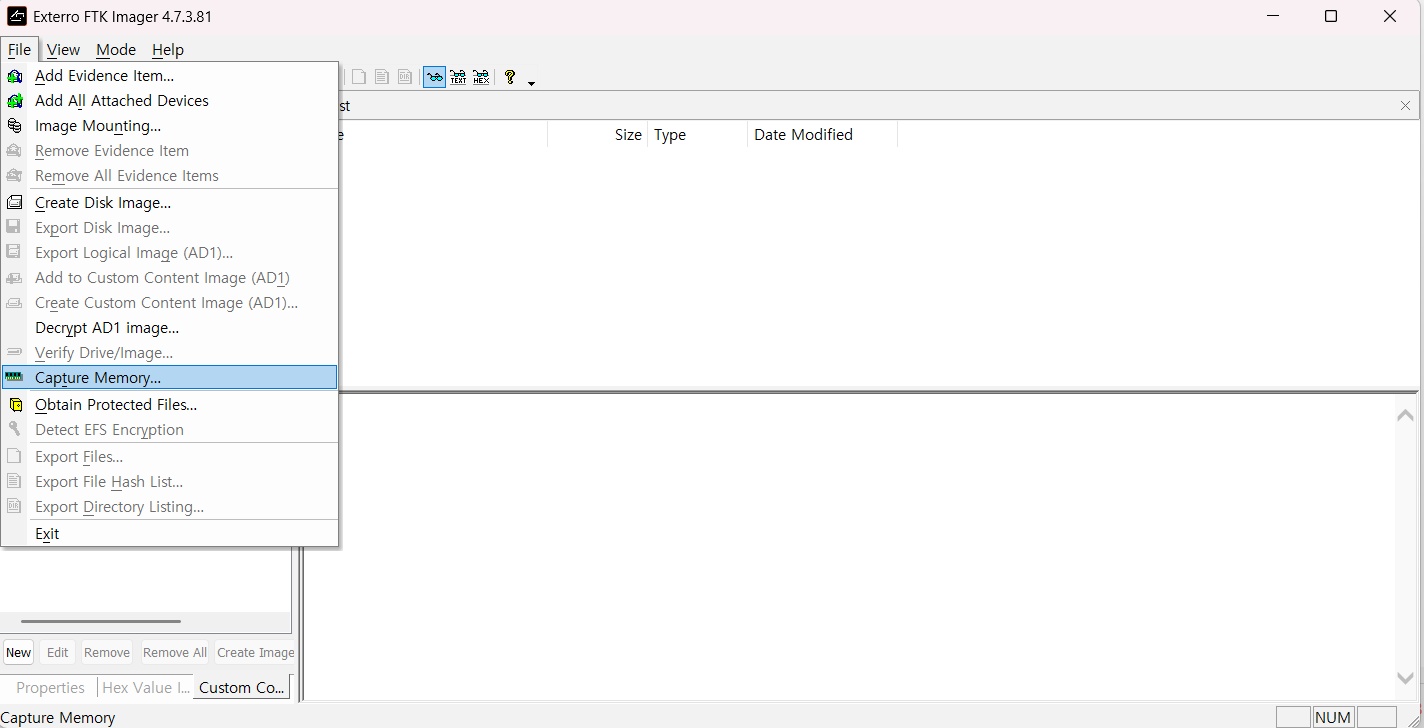1424x728 pixels.
Task: Click the Export Logical Image (AD1) icon
Action: (x=14, y=253)
